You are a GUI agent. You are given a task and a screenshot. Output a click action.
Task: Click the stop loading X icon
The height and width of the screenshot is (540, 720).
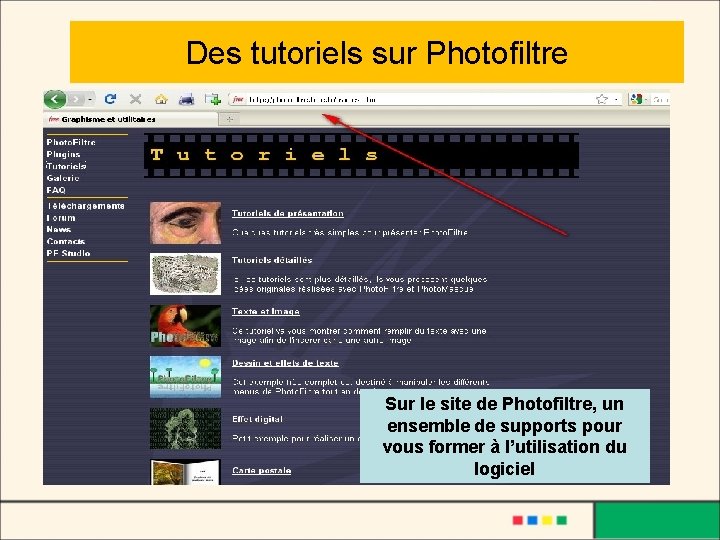(x=135, y=99)
